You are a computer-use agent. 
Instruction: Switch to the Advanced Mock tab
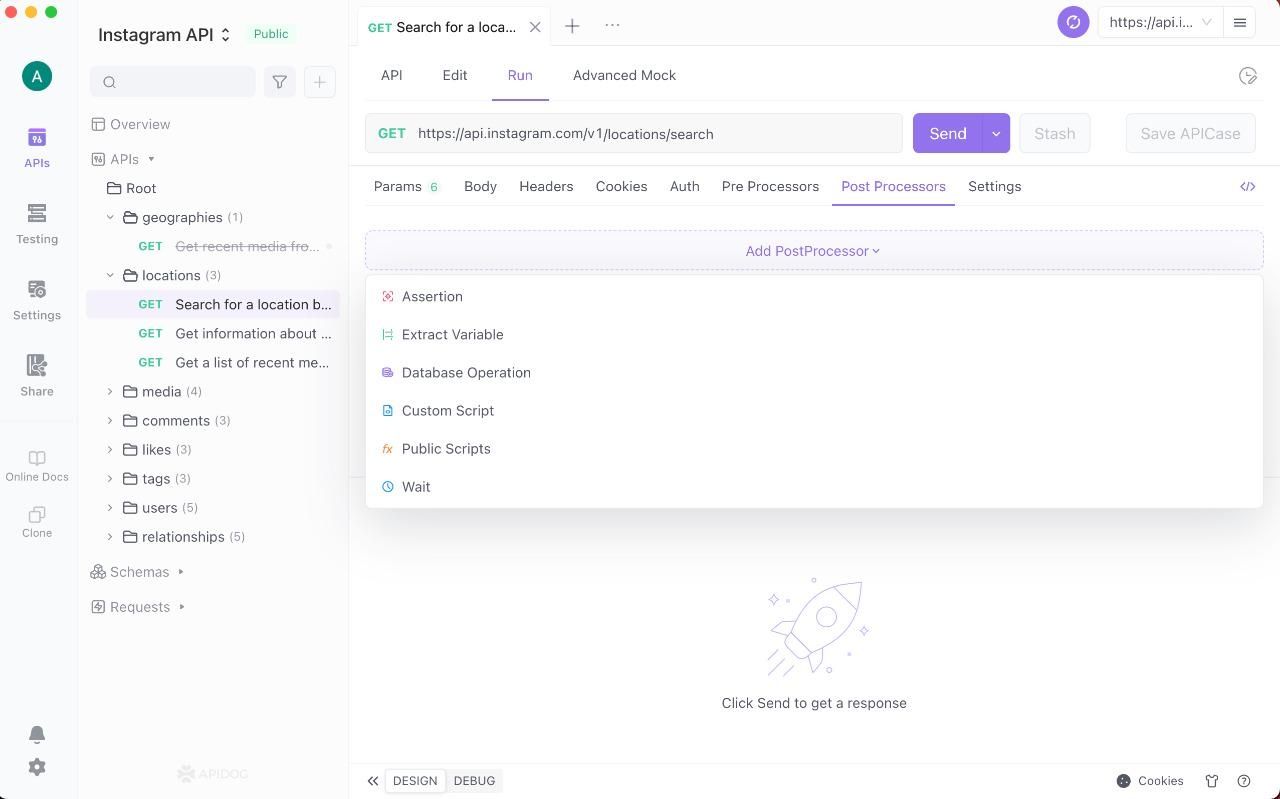(x=624, y=75)
